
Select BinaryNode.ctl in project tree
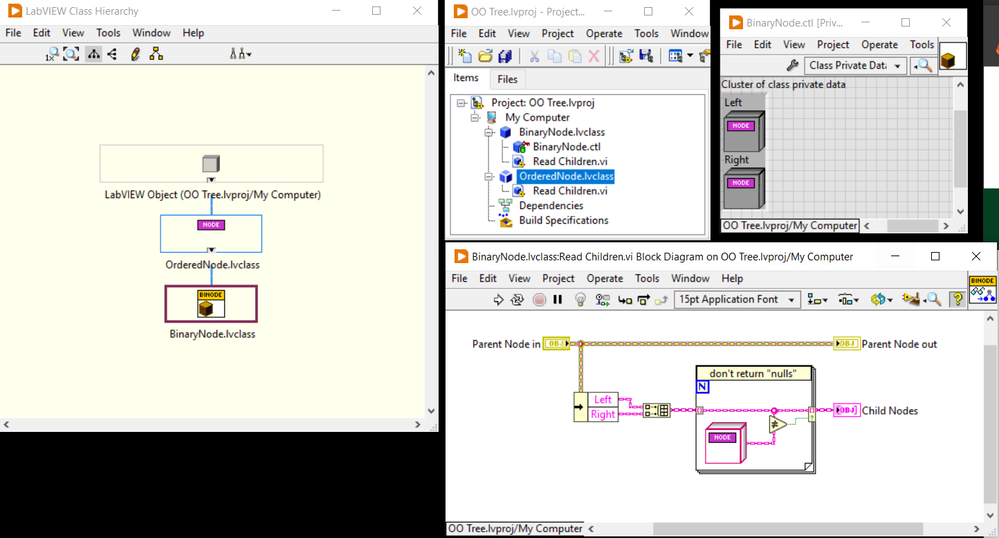pyautogui.click(x=566, y=147)
